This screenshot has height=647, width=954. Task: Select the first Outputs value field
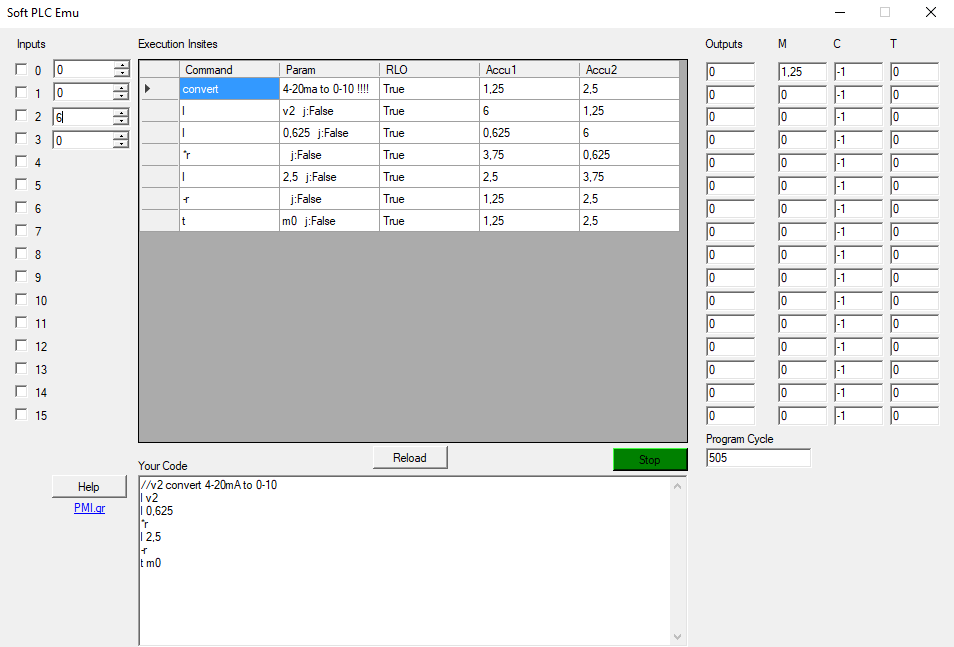pos(729,71)
